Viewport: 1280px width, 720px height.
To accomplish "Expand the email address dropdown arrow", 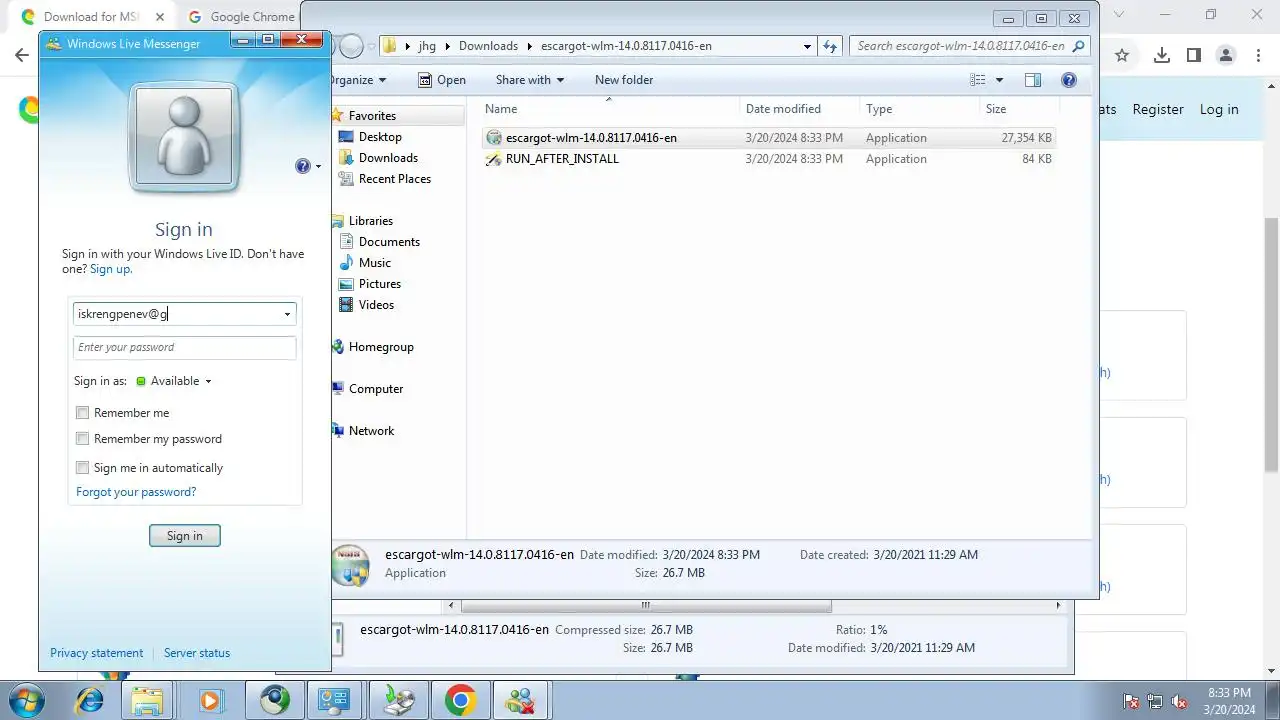I will (287, 314).
